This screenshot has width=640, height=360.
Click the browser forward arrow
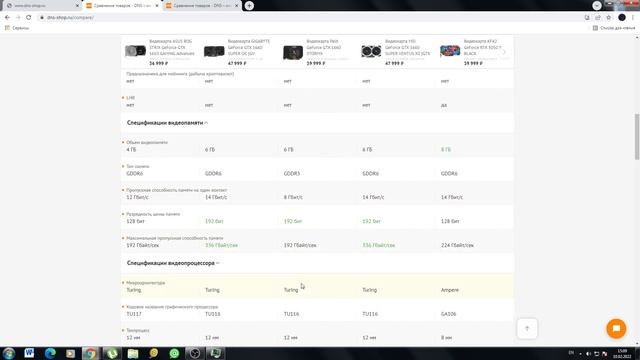18,18
